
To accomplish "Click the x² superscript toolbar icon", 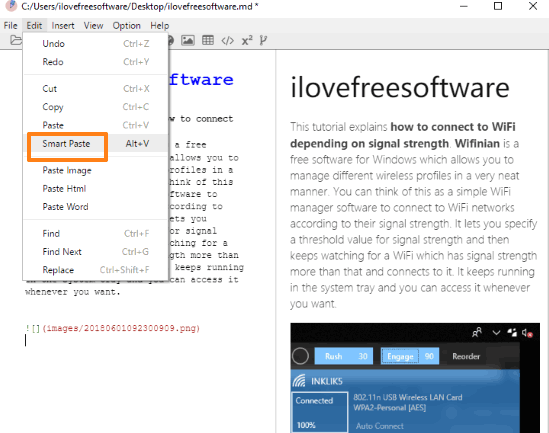I will pyautogui.click(x=247, y=41).
